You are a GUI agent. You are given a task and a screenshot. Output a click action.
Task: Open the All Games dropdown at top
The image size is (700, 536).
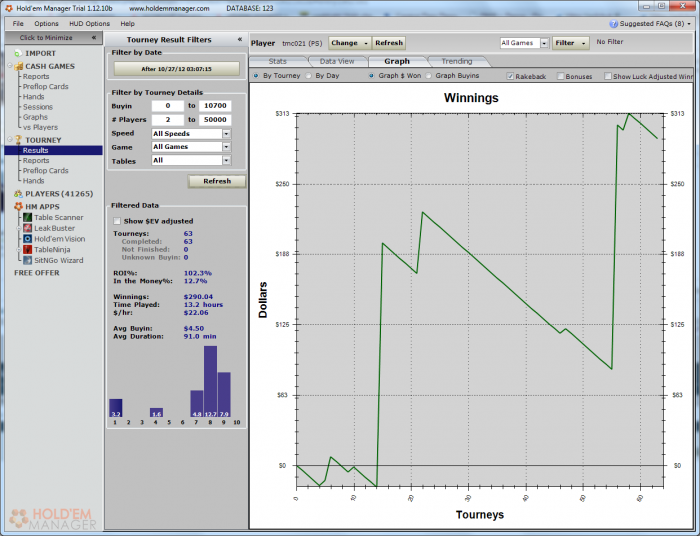[544, 43]
